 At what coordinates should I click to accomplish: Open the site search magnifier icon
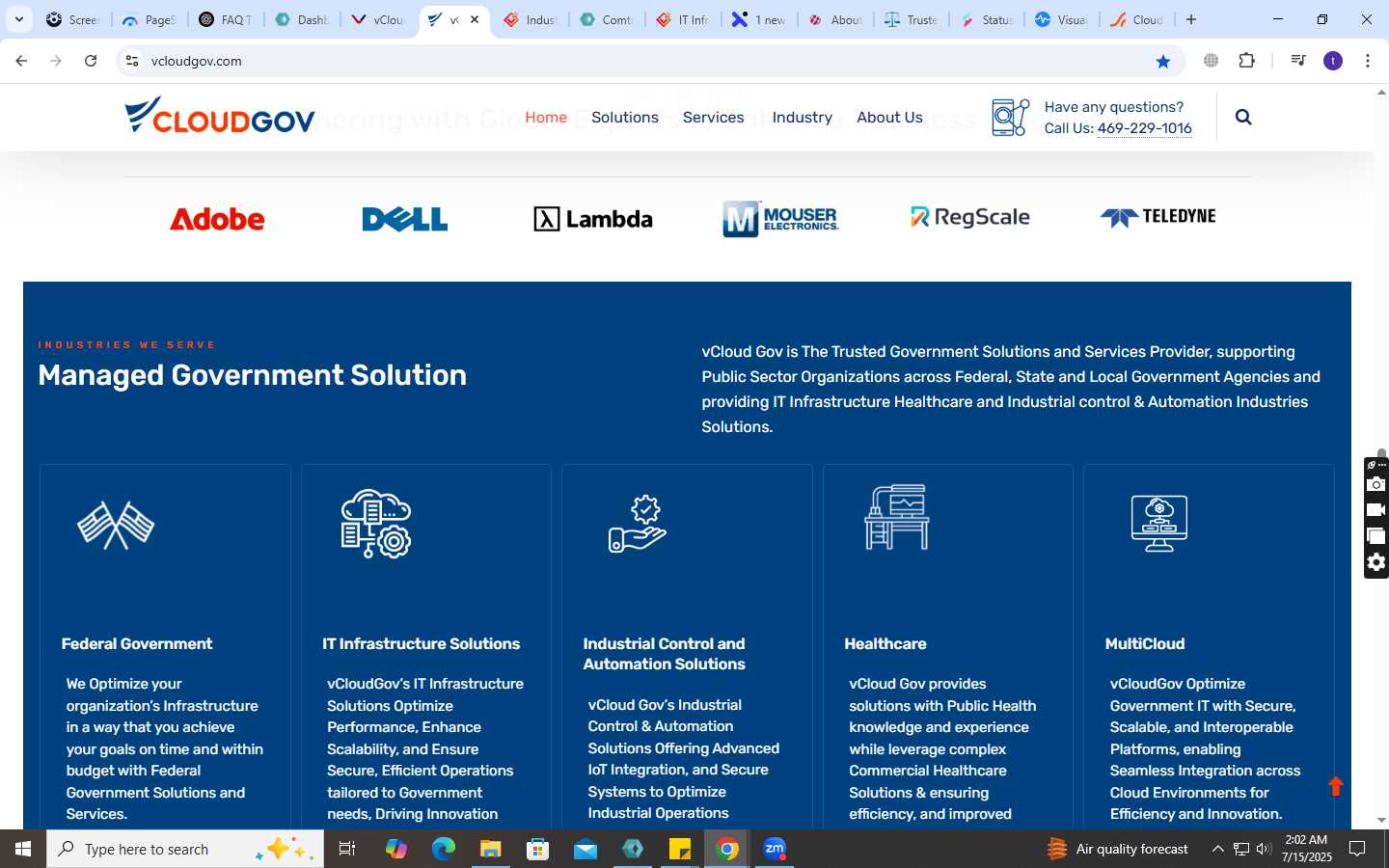[1243, 117]
